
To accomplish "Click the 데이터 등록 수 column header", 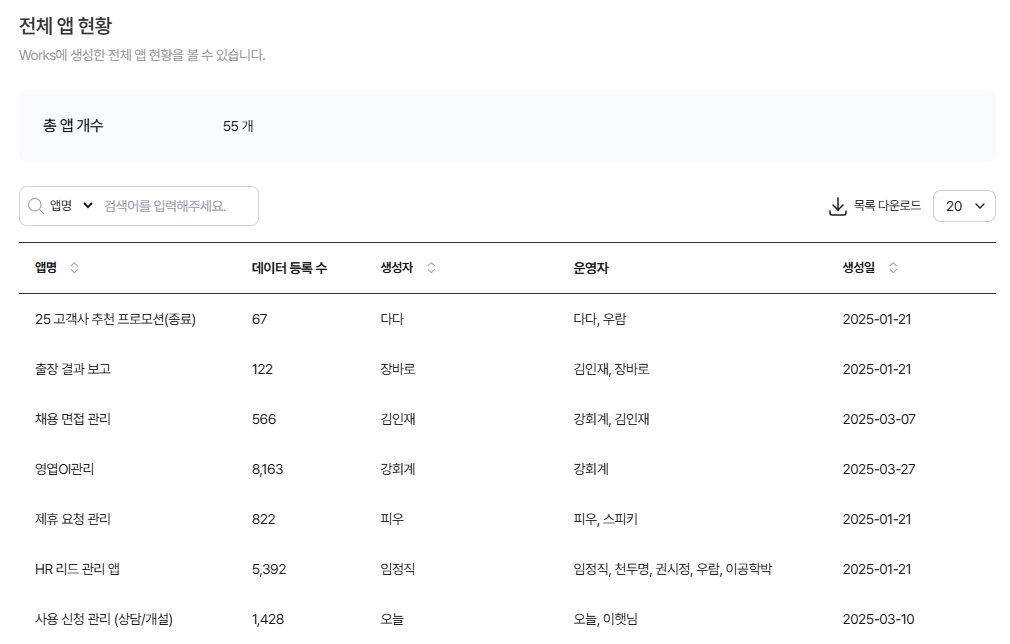I will [x=289, y=268].
